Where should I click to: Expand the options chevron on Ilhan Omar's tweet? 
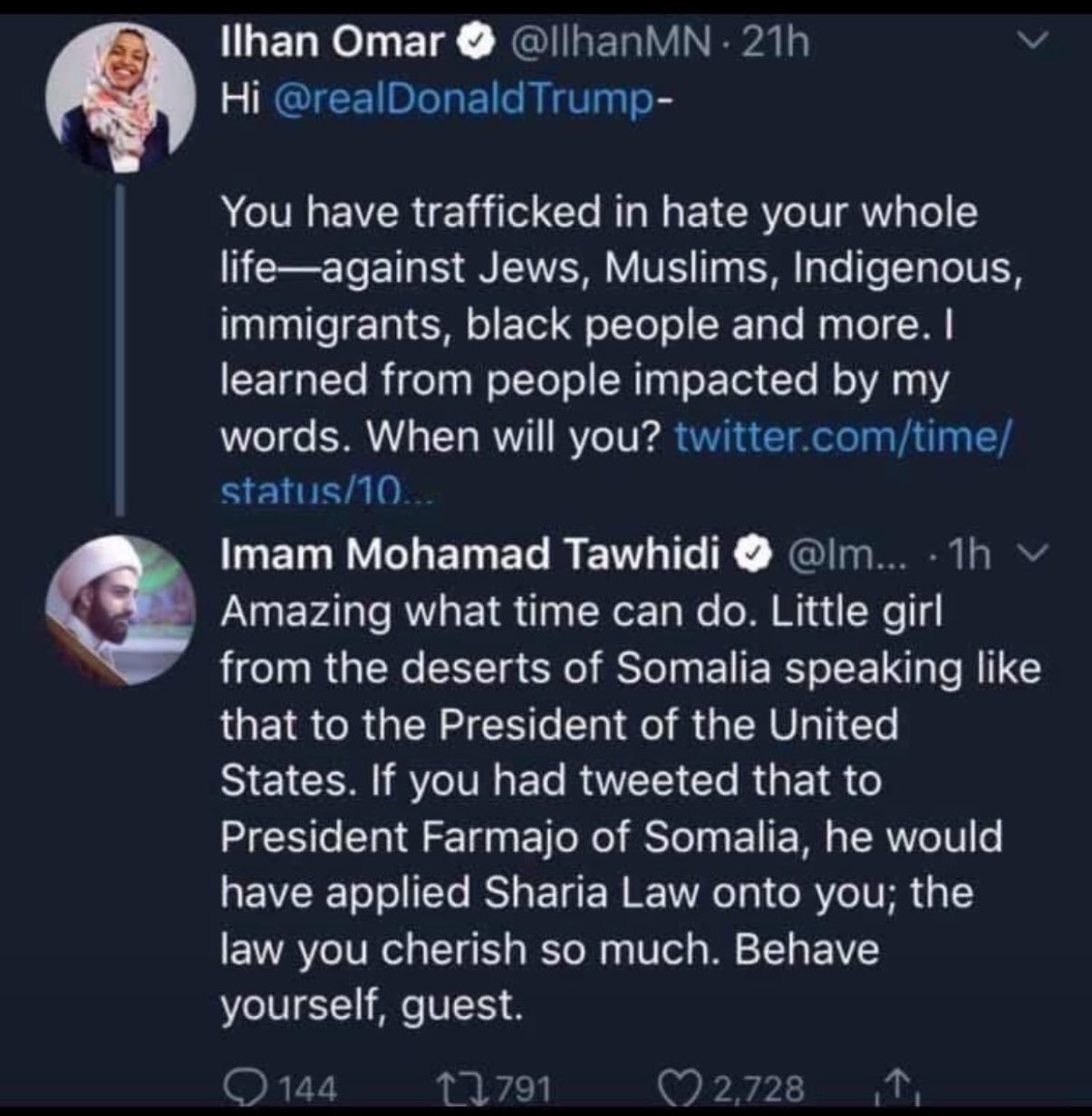[1032, 42]
